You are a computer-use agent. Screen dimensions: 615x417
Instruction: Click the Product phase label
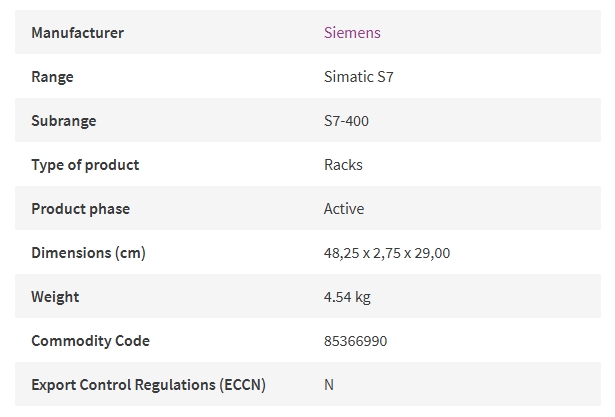[80, 209]
